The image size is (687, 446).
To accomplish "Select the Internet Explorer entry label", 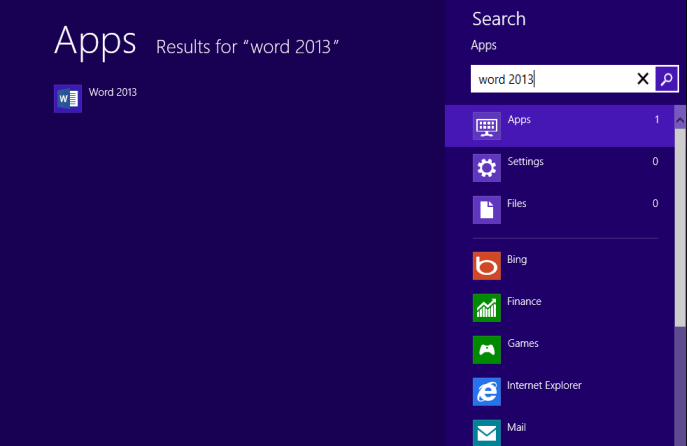I will (x=544, y=385).
